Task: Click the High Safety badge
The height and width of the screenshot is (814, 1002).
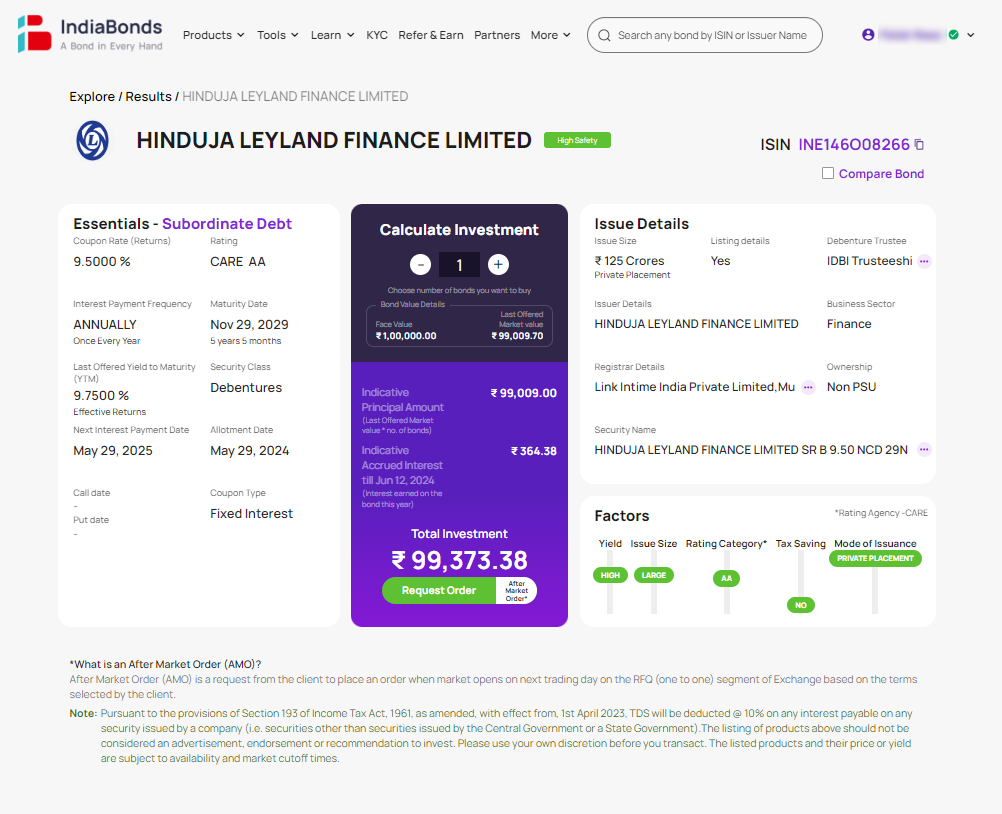Action: point(577,140)
